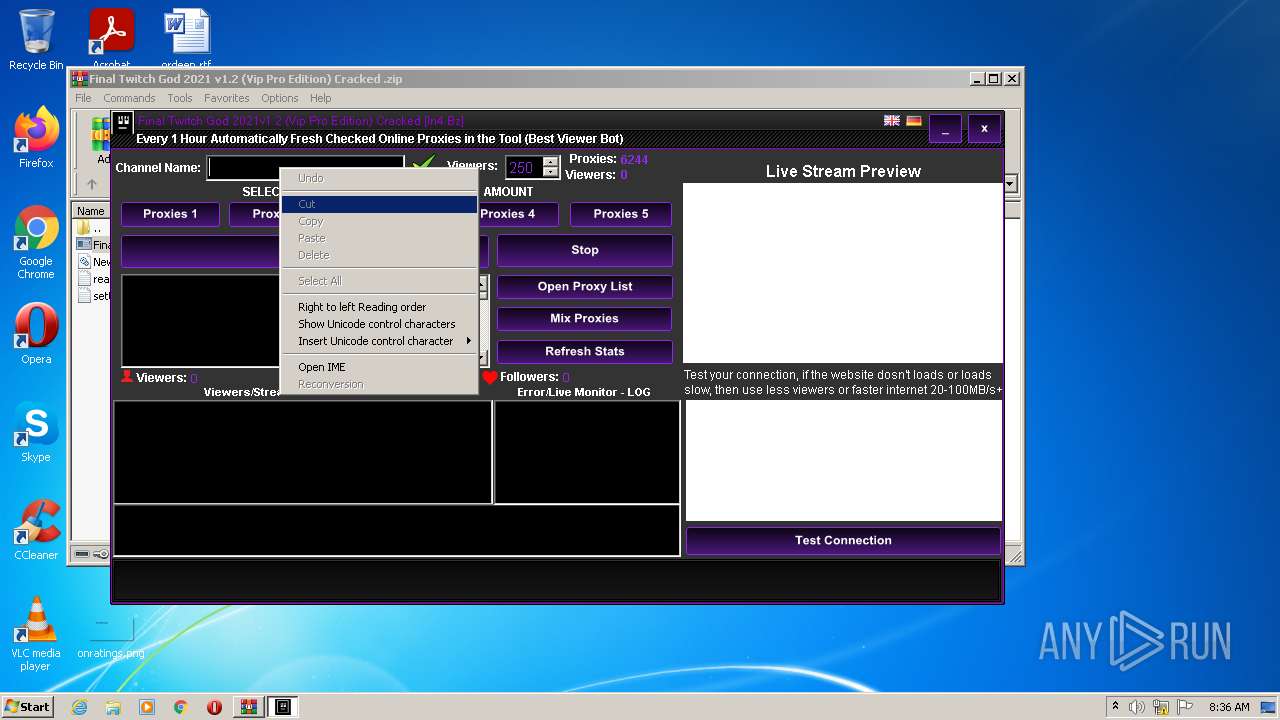The width and height of the screenshot is (1280, 720).
Task: Open Action Center flag in tray
Action: coord(1186,707)
